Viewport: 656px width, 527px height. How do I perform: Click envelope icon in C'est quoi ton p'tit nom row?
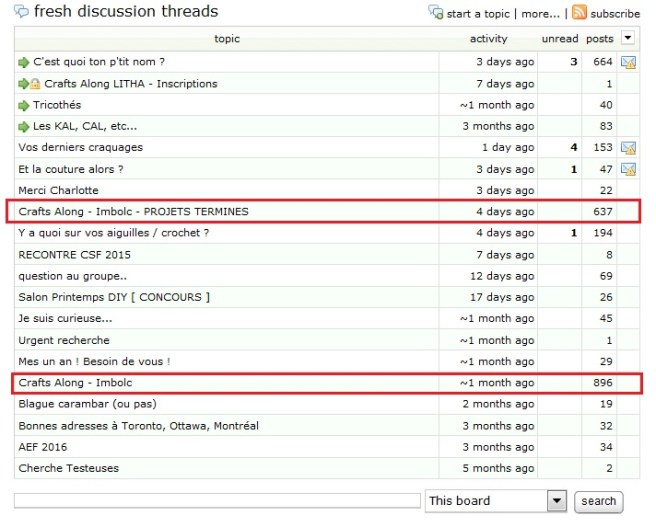coord(629,63)
